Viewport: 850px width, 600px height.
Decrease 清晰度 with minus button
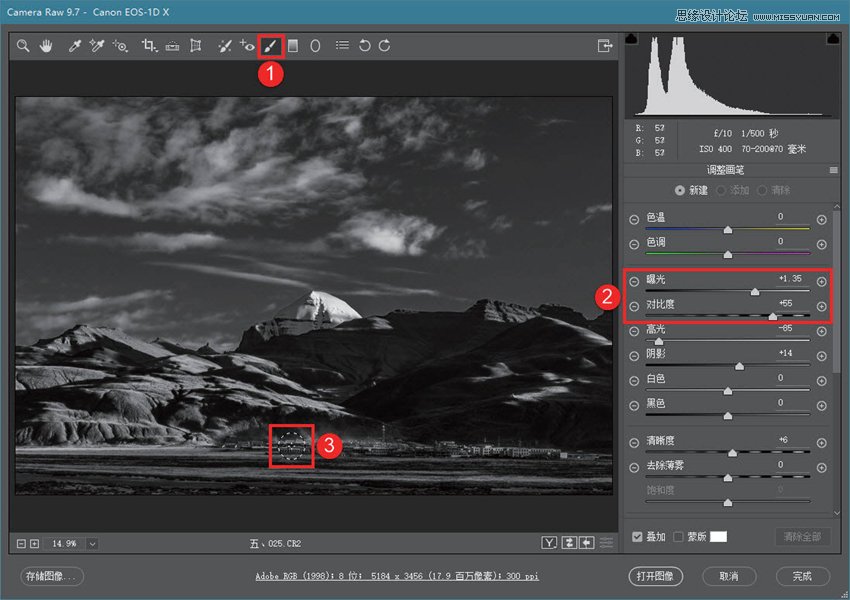(634, 443)
